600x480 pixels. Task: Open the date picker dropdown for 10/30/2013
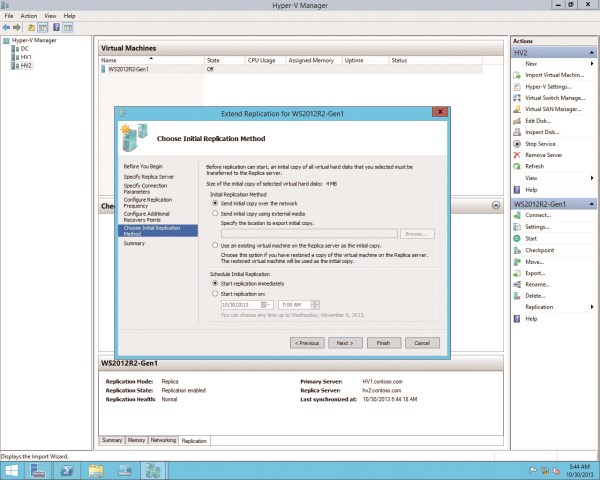click(266, 305)
